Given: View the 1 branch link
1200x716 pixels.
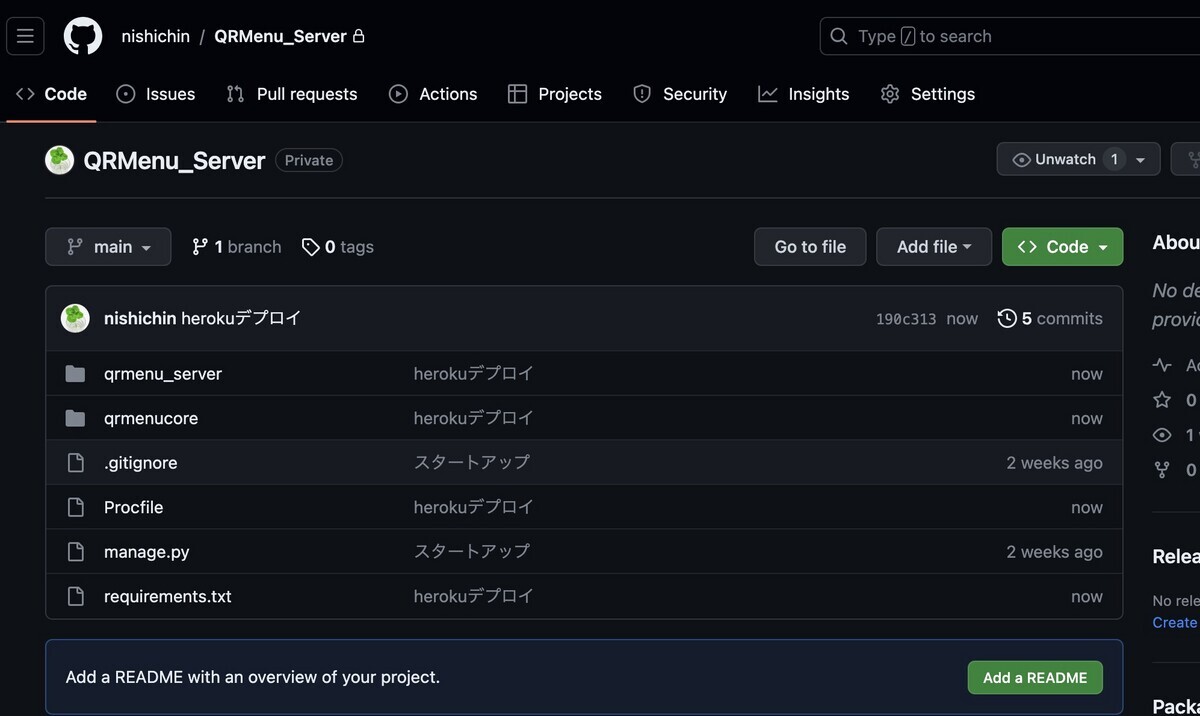Looking at the screenshot, I should [237, 247].
